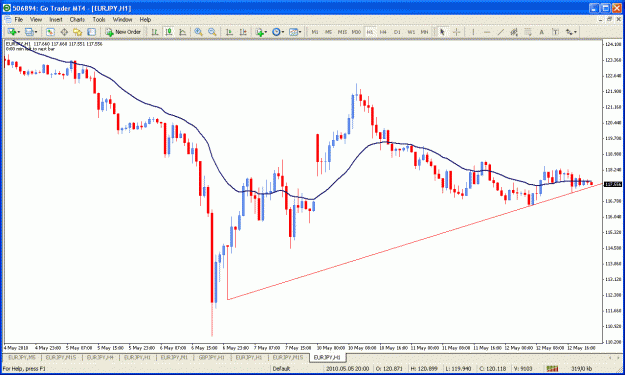Screen dimensions: 625x375
Task: Open the Tools menu
Action: coord(99,19)
